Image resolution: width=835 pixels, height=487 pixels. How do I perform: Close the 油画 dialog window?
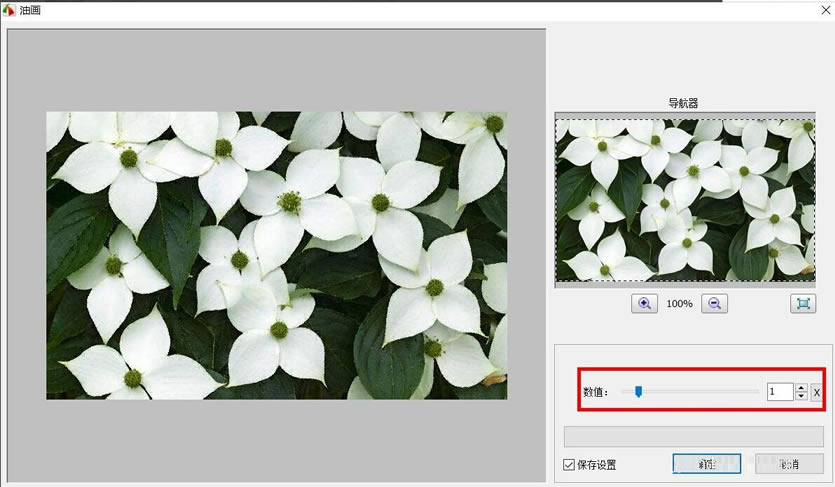(825, 10)
